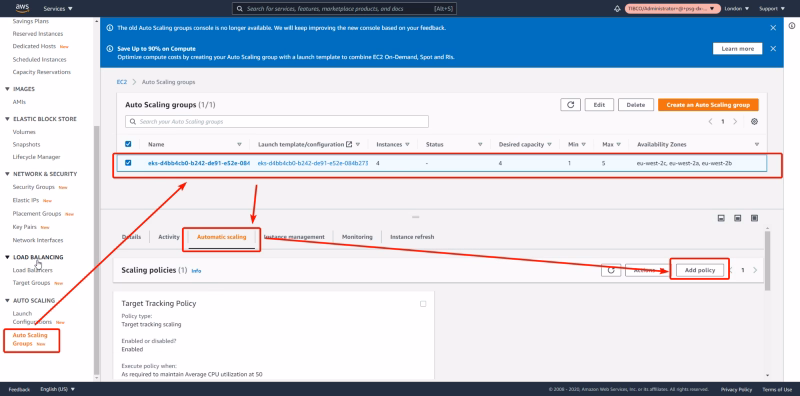Viewport: 800px width, 396px height.
Task: Uncheck the eks-d4bb4cb0 group checkbox
Action: tap(128, 163)
